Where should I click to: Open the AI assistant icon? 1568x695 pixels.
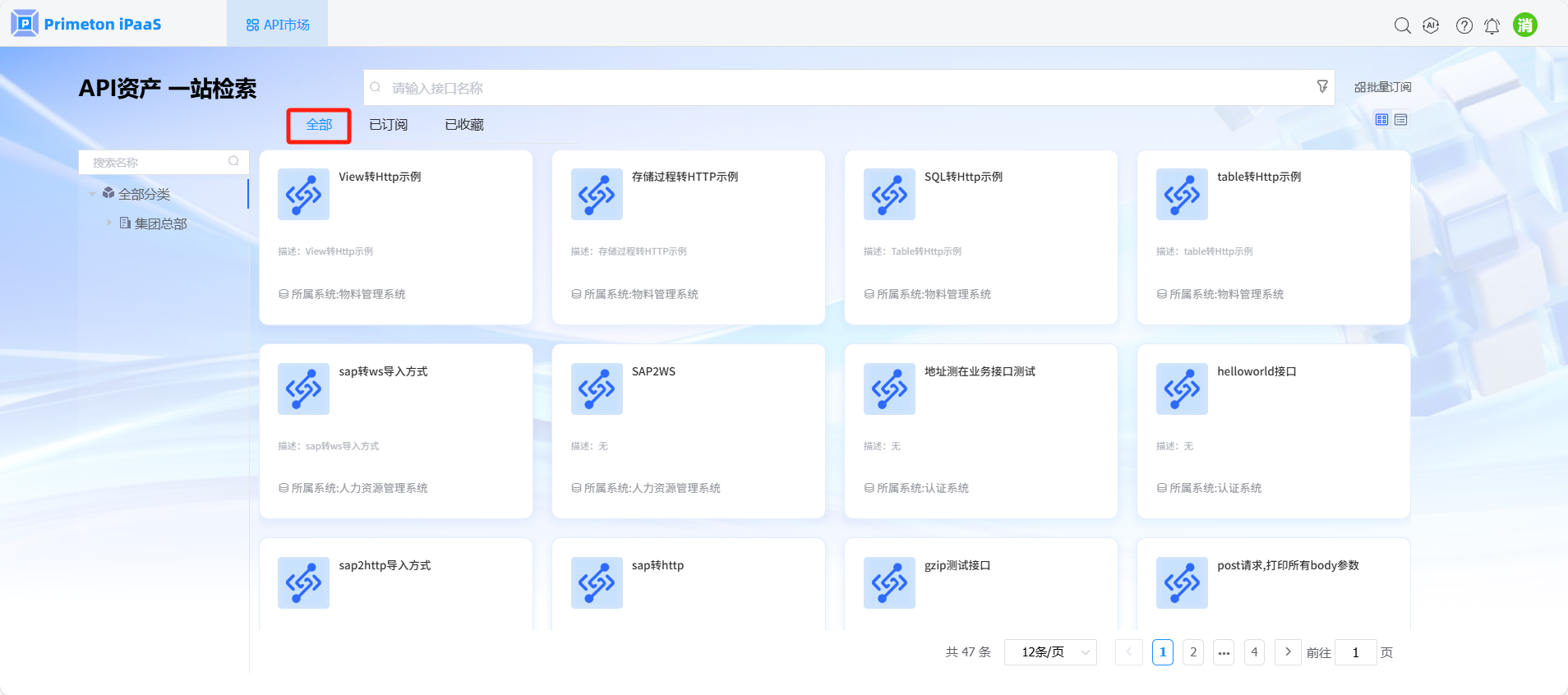1431,25
